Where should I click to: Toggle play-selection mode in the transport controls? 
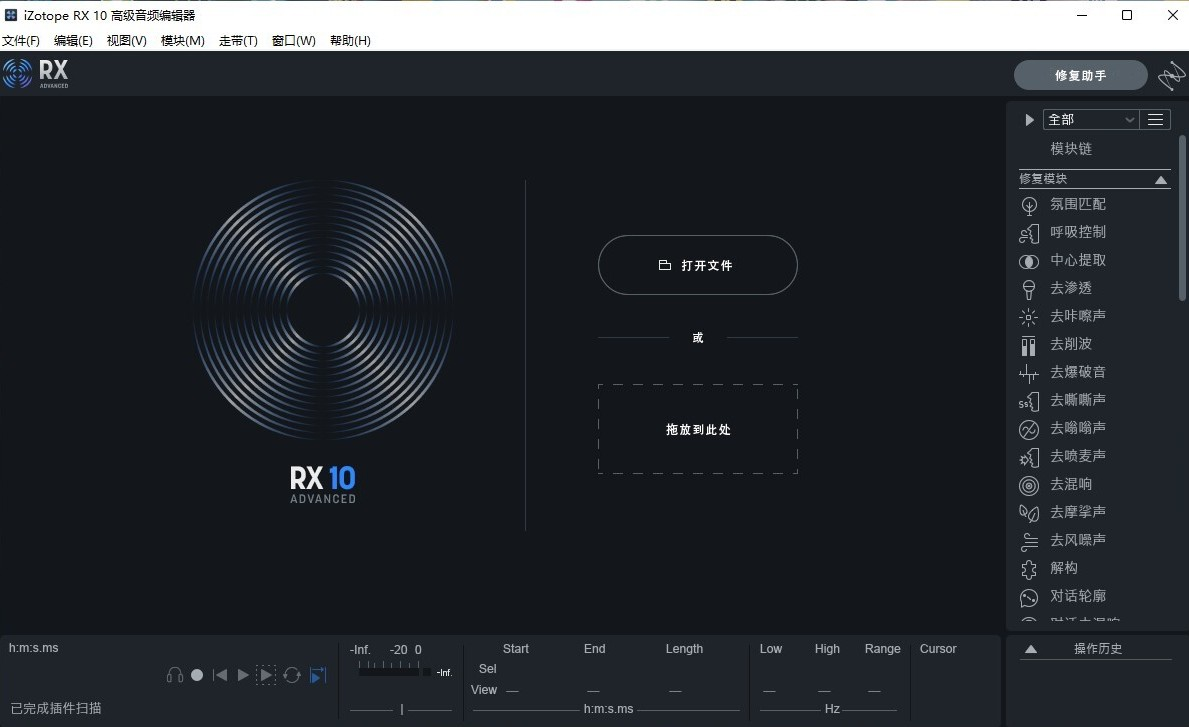pyautogui.click(x=266, y=674)
